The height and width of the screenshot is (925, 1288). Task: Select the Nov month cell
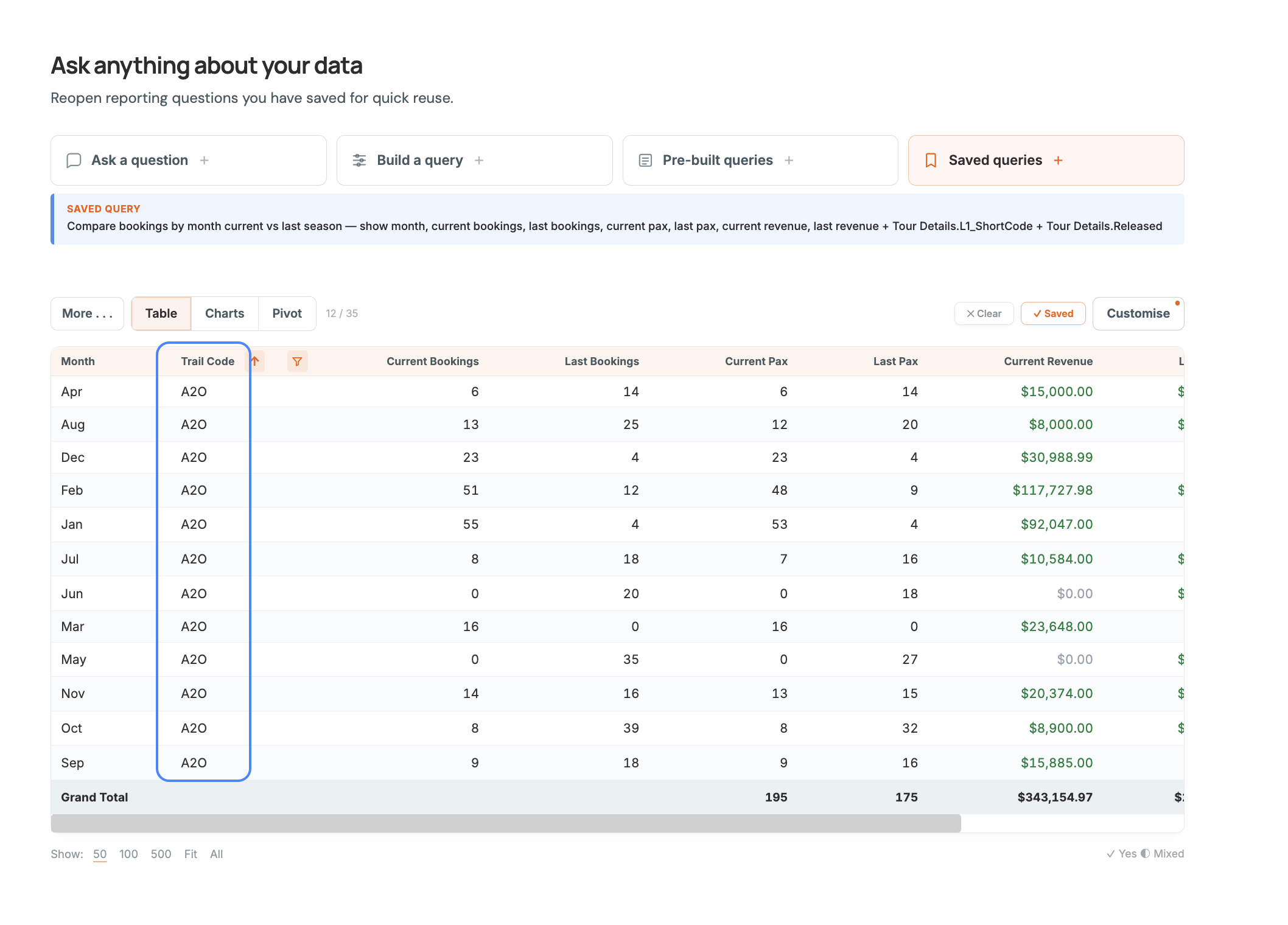pyautogui.click(x=73, y=694)
